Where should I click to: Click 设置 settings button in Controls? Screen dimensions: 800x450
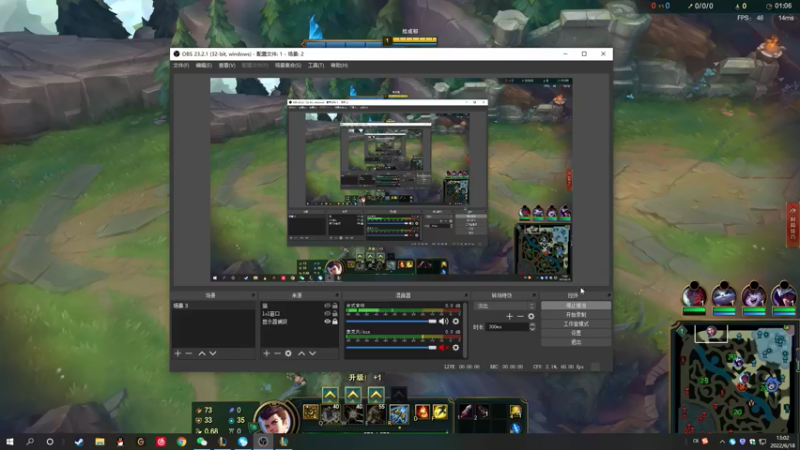(576, 333)
